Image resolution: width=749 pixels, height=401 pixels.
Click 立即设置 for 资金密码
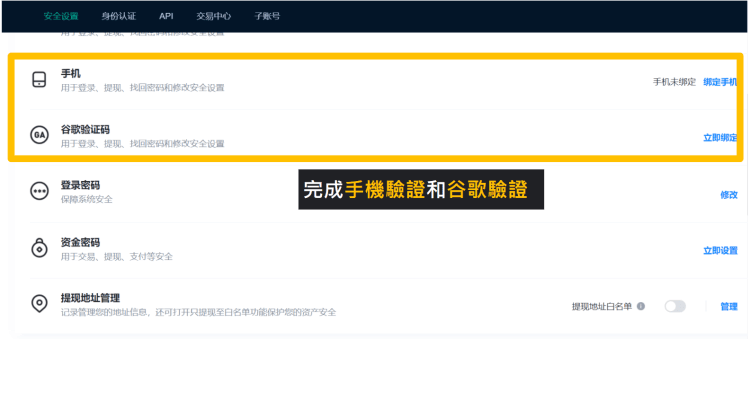point(720,250)
